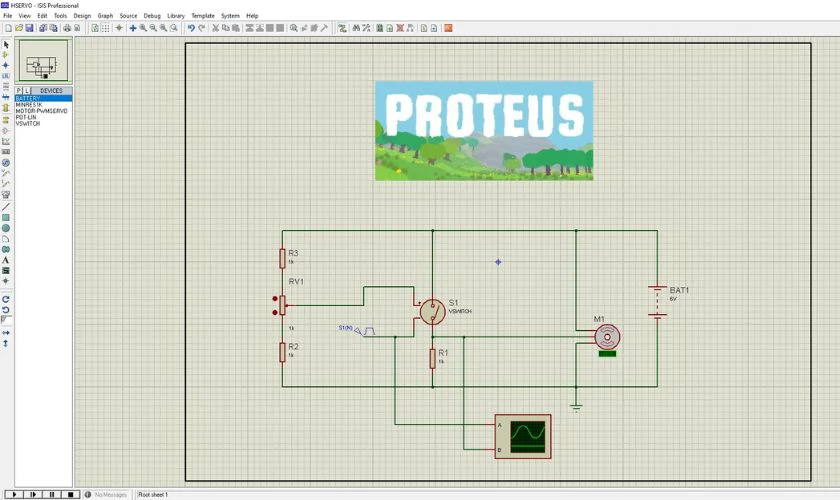Select the 2D Text tool
This screenshot has width=840, height=500.
pos(6,260)
